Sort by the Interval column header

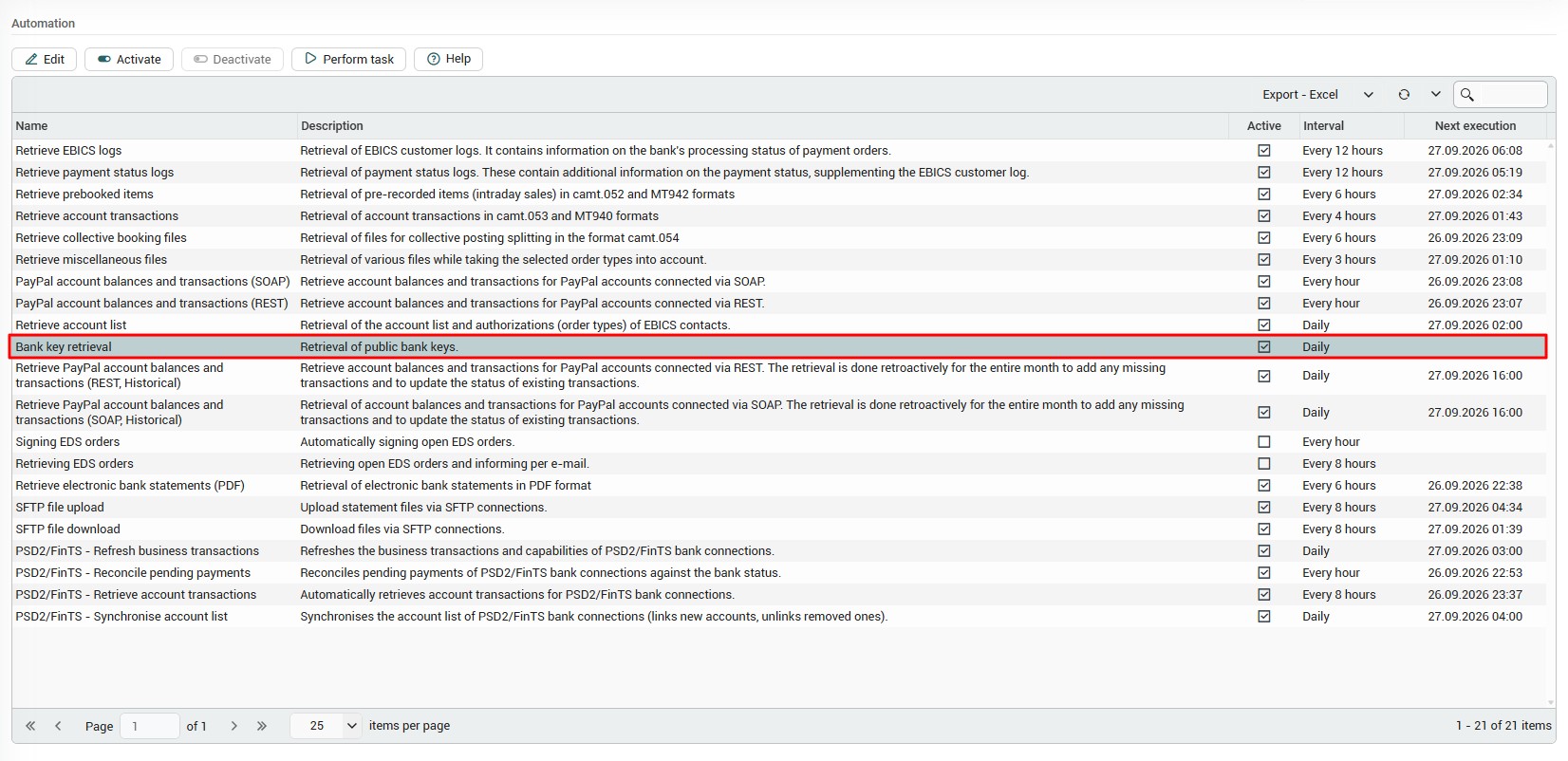pos(1352,126)
